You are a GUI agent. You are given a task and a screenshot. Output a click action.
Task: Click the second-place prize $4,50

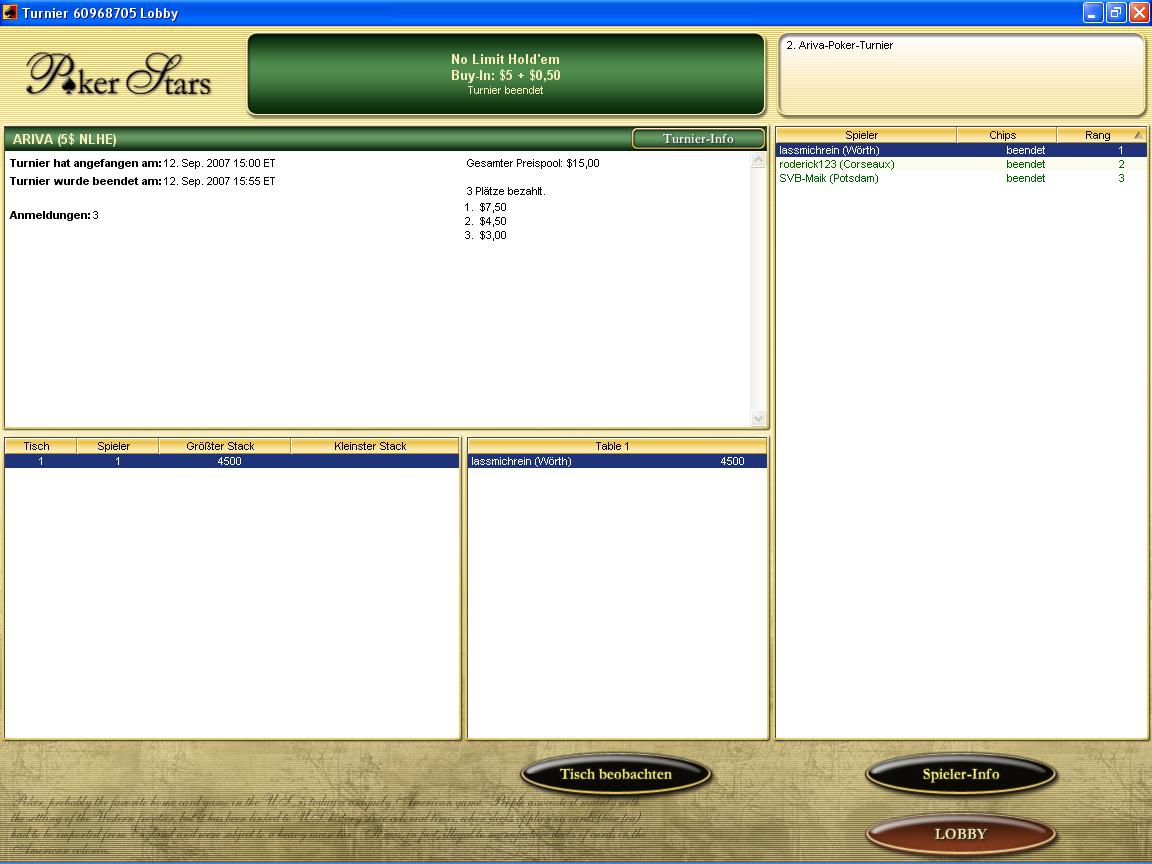point(493,221)
